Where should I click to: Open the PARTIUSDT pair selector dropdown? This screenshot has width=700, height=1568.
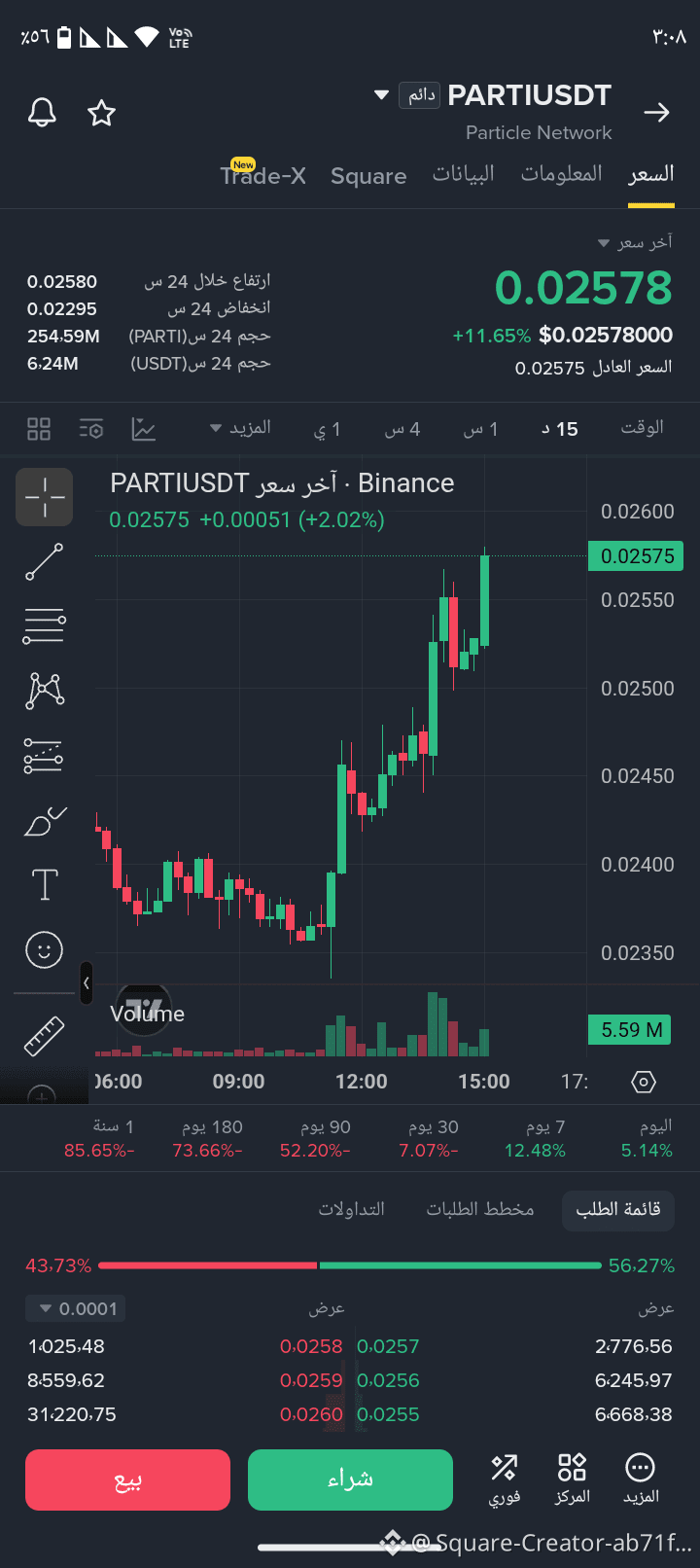(382, 94)
